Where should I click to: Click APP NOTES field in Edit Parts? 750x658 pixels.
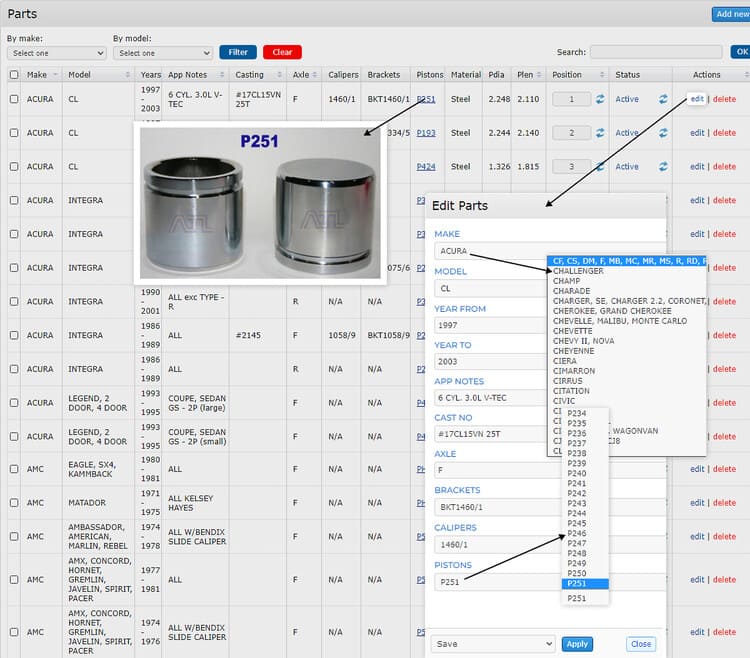490,398
